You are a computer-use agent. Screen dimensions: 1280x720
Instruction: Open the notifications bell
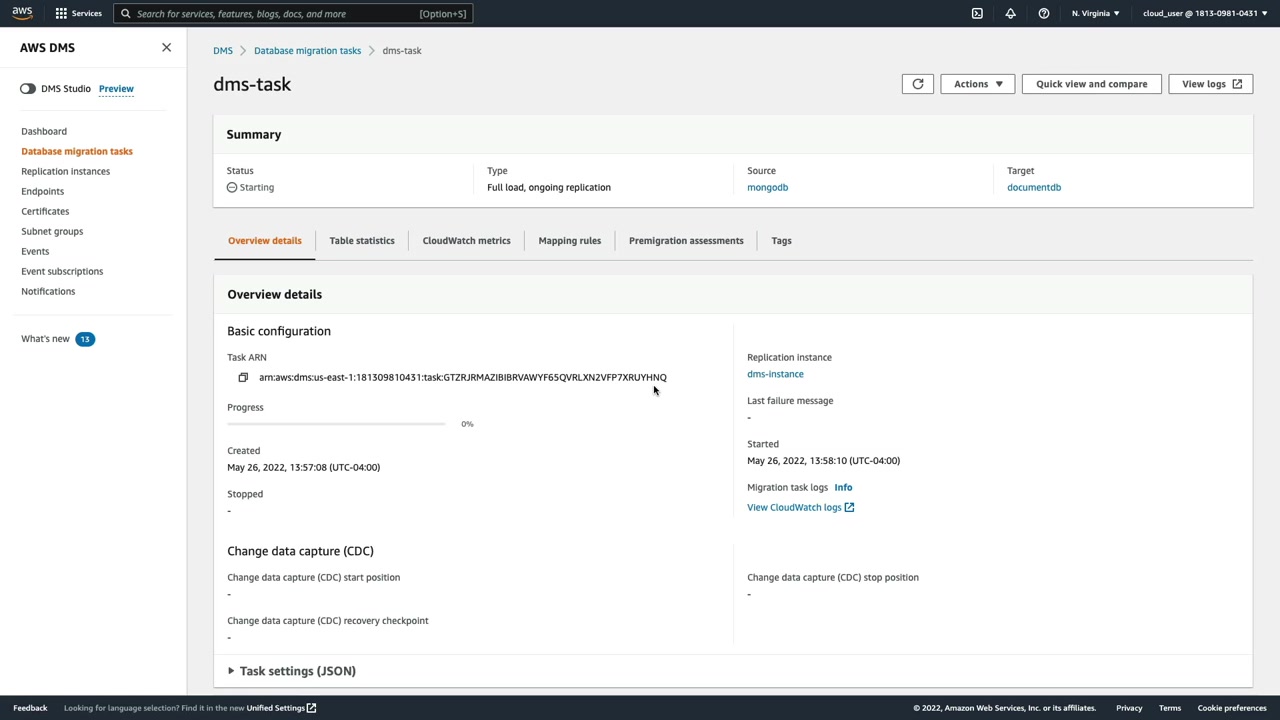[1010, 13]
